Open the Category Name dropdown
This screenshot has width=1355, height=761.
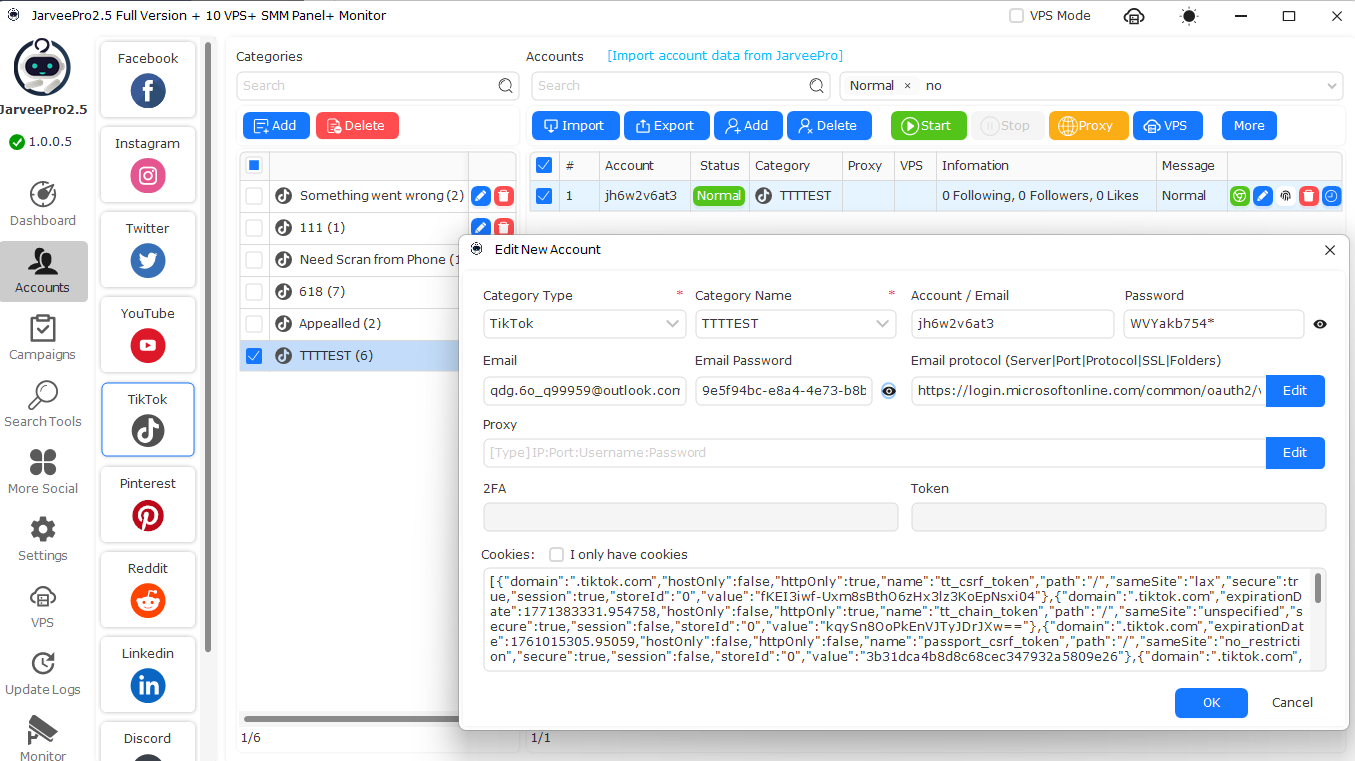pyautogui.click(x=796, y=324)
